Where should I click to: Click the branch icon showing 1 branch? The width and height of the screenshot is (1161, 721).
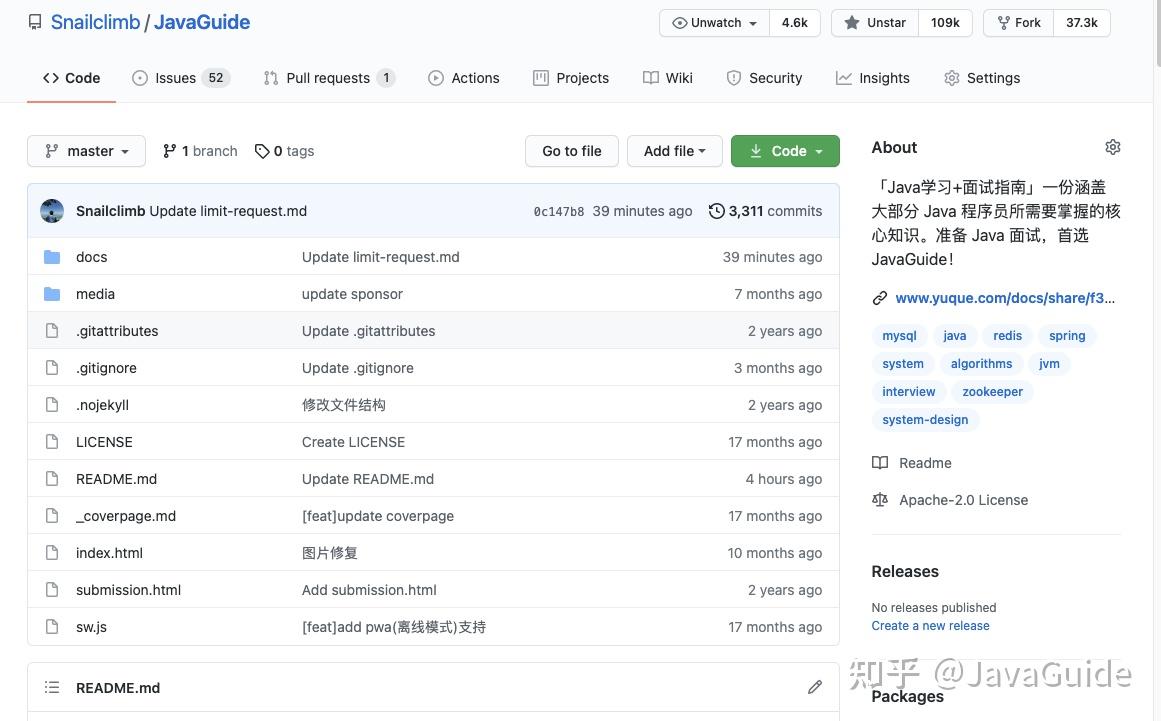click(170, 151)
